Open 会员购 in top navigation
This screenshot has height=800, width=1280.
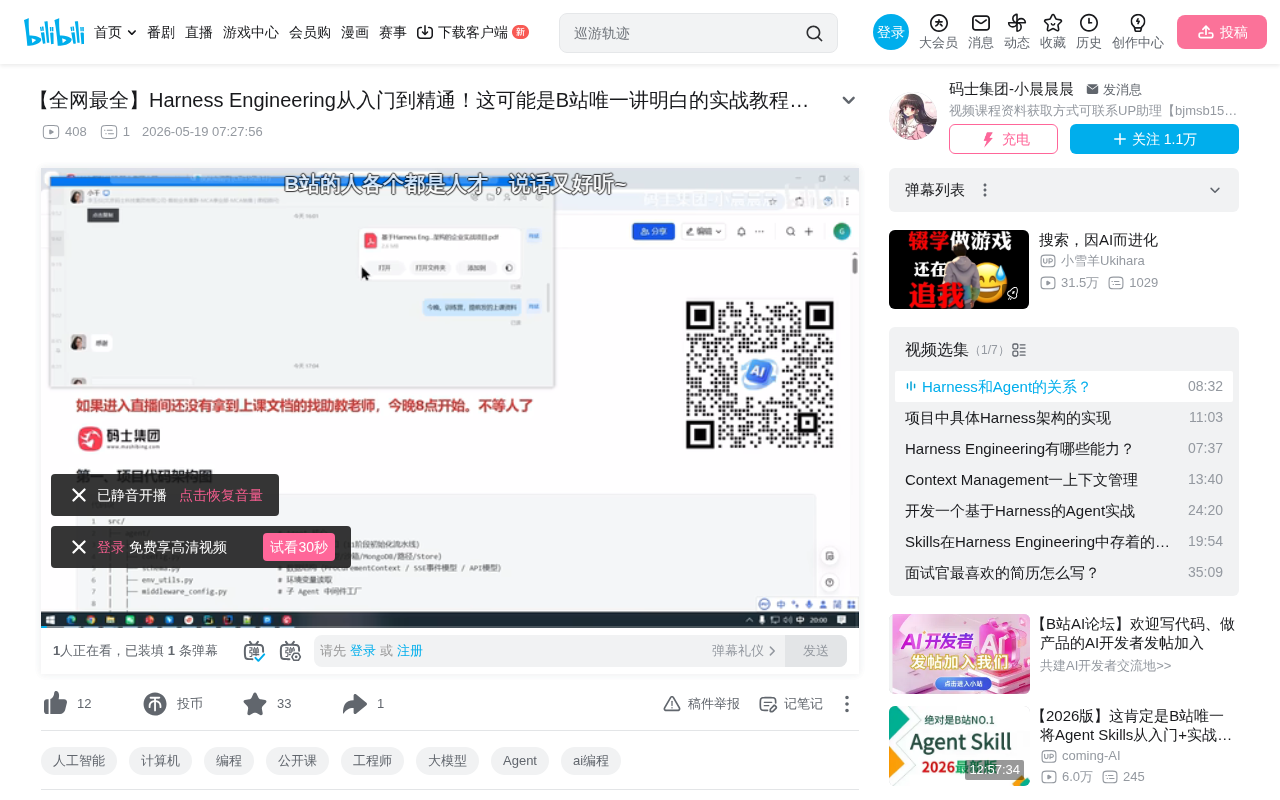click(x=310, y=32)
